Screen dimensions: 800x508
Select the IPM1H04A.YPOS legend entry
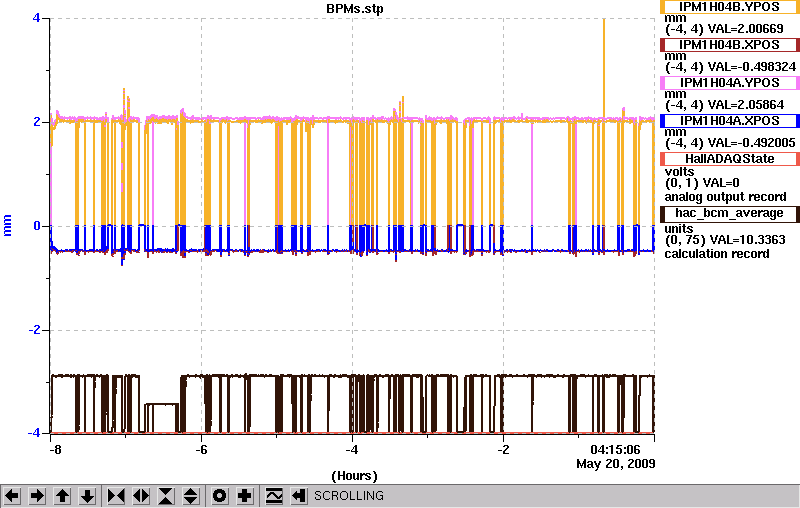(730, 83)
